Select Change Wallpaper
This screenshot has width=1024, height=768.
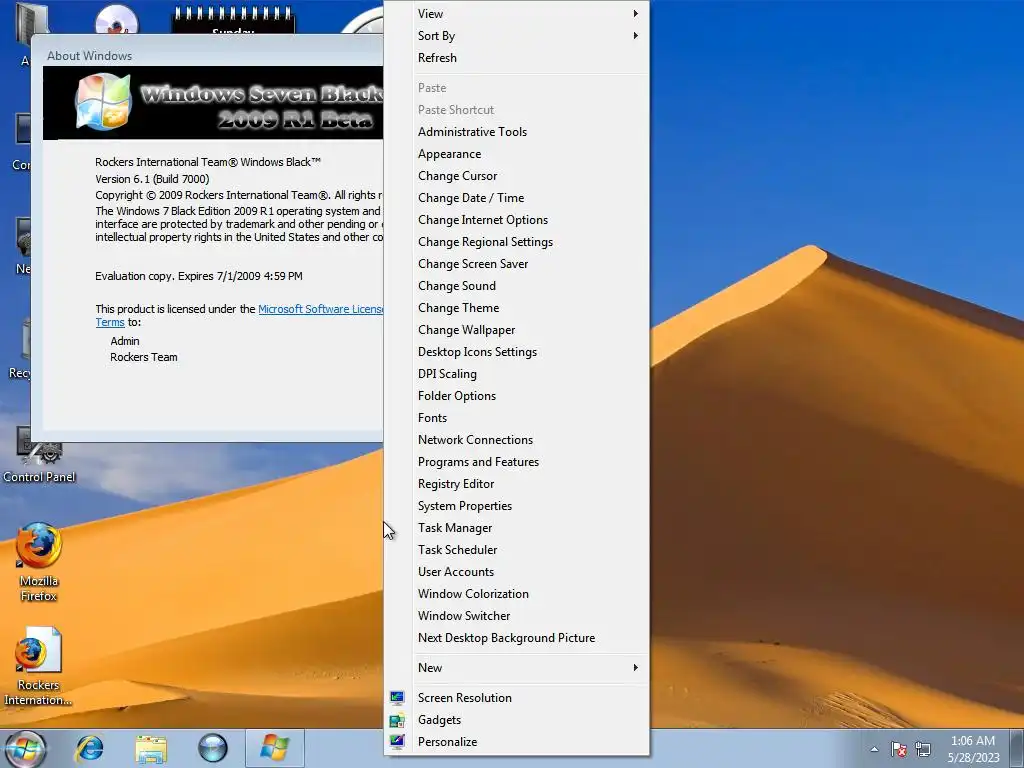517,330
